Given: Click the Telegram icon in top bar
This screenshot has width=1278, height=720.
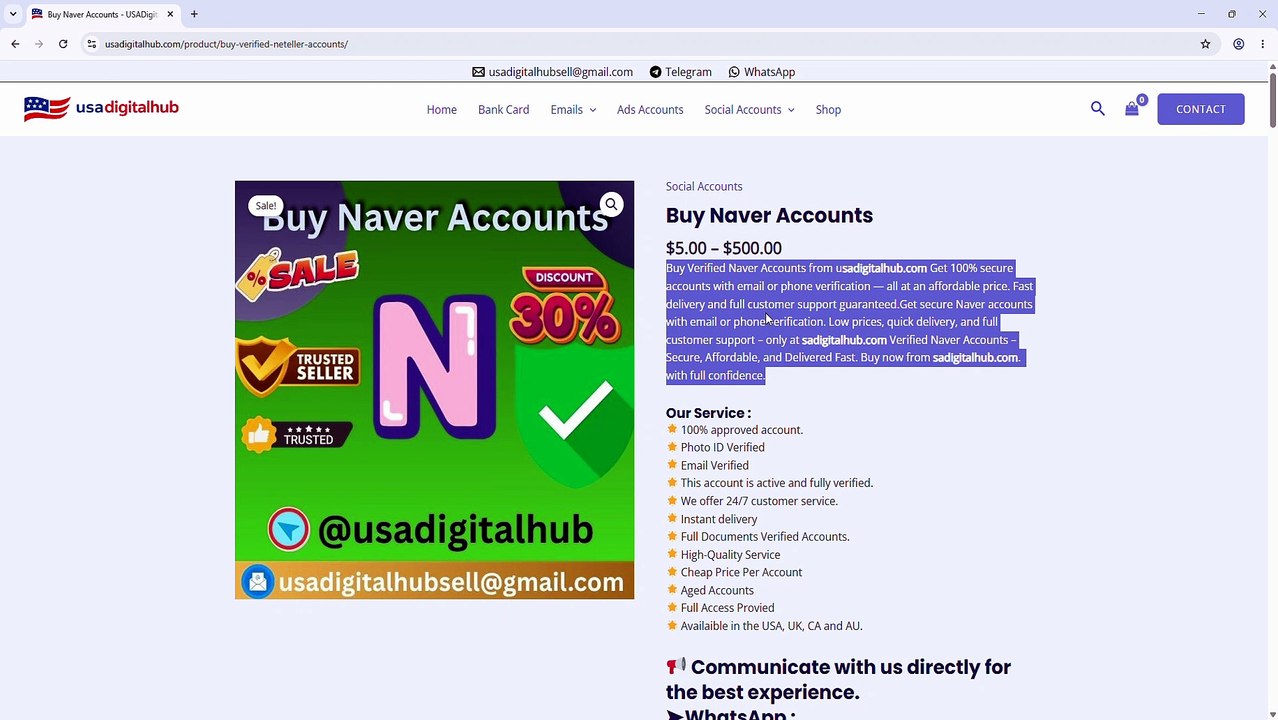Looking at the screenshot, I should pyautogui.click(x=655, y=72).
